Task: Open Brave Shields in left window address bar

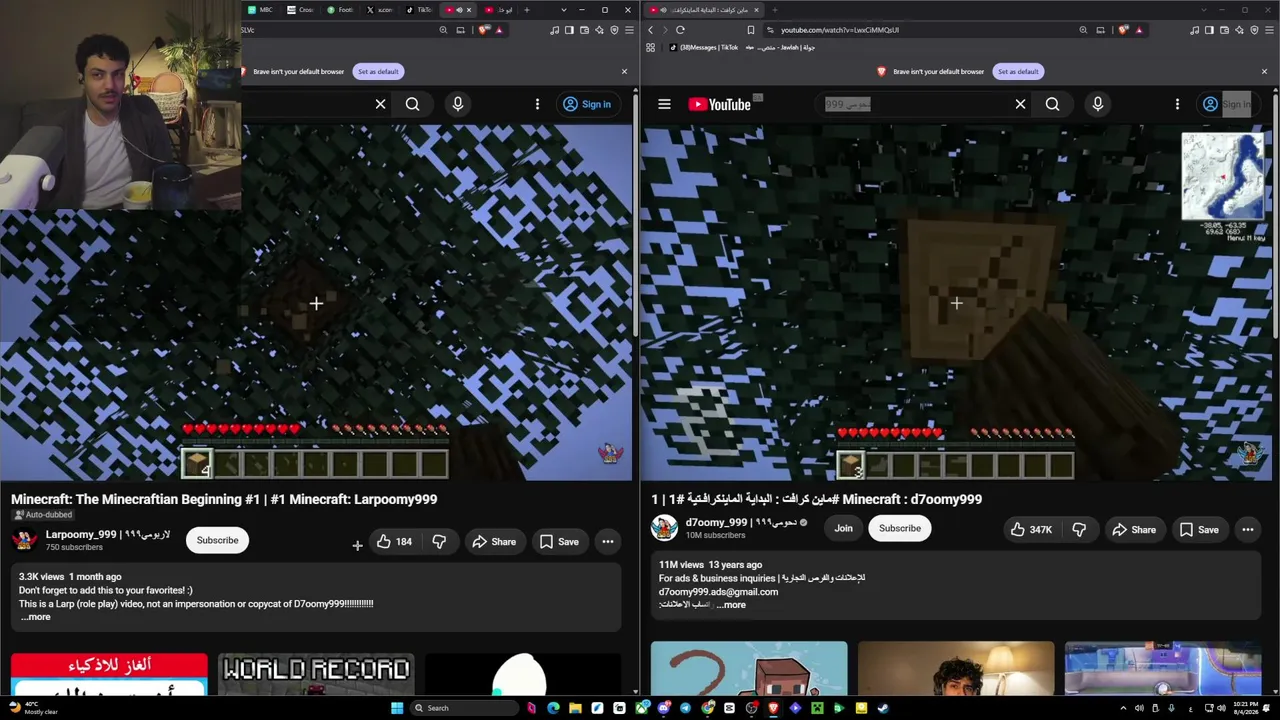Action: (484, 30)
